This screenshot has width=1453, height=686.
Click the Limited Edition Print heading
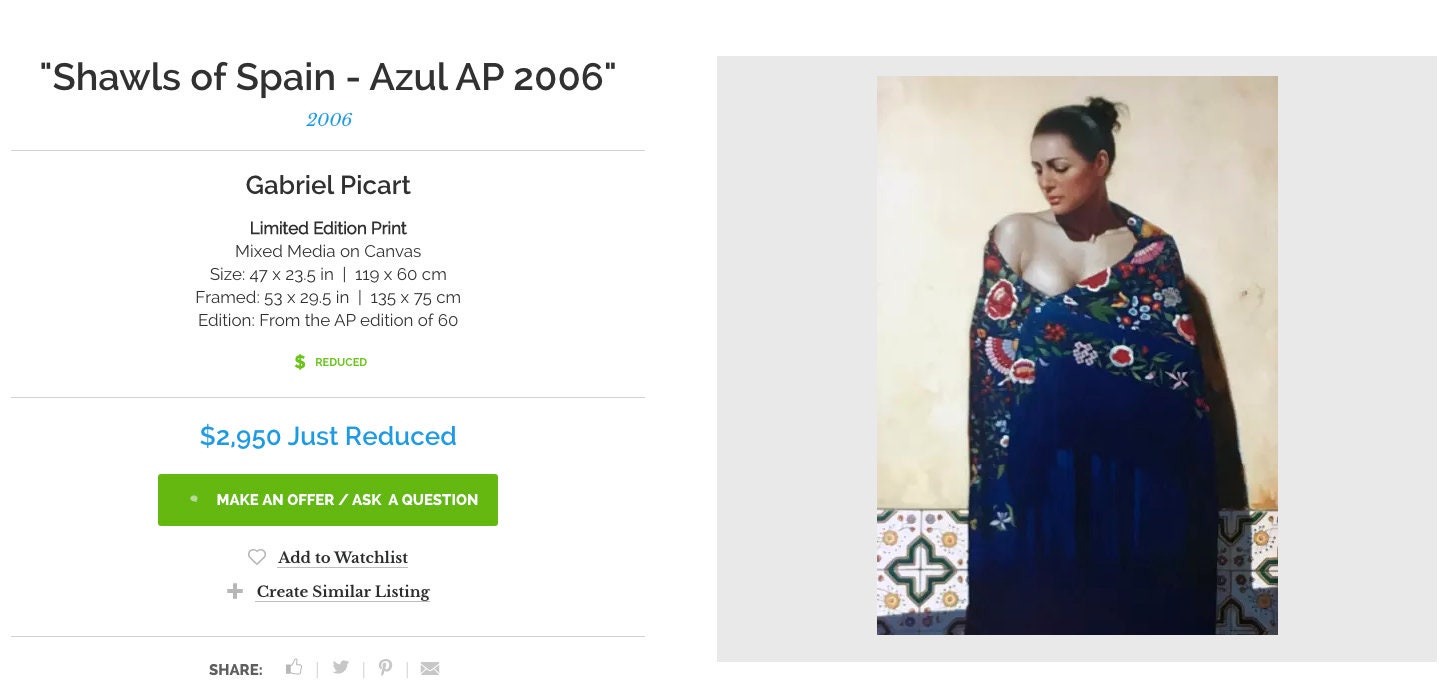tap(328, 228)
